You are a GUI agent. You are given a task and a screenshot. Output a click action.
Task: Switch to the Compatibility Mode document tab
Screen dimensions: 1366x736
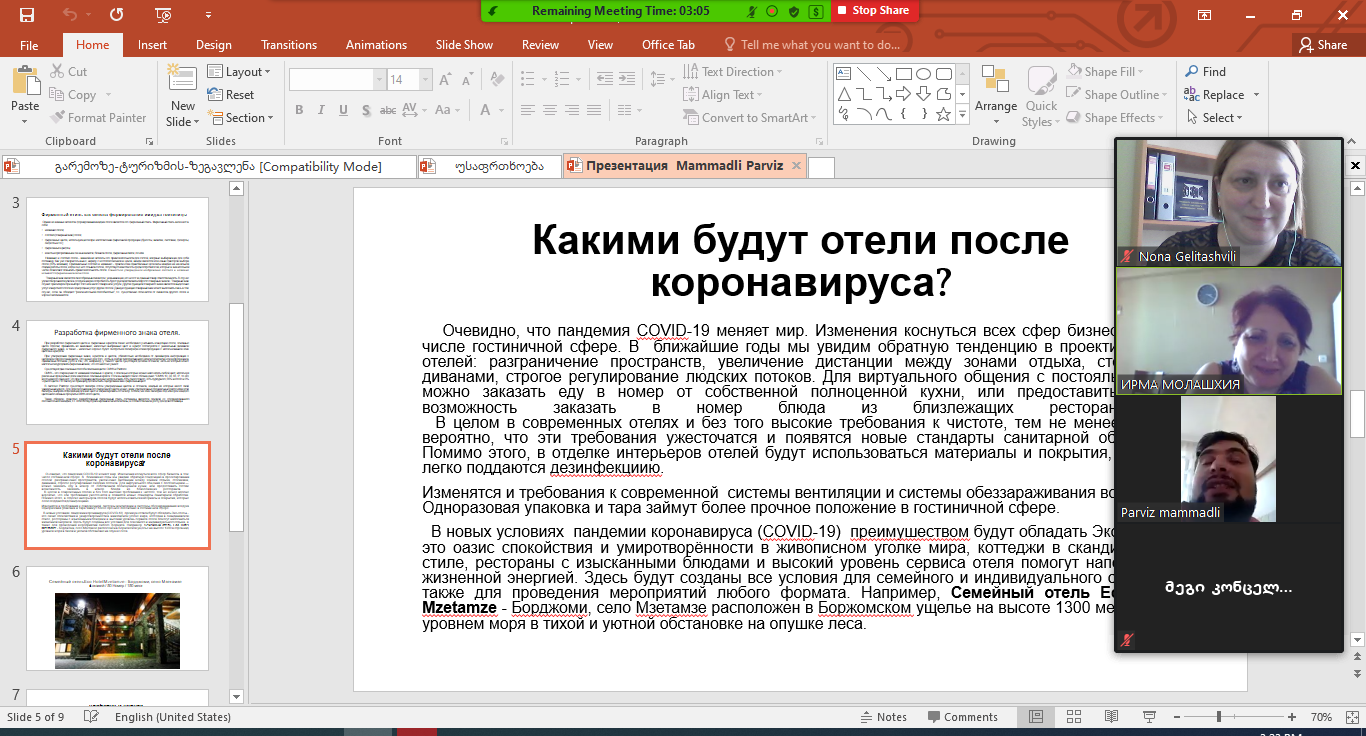[209, 166]
